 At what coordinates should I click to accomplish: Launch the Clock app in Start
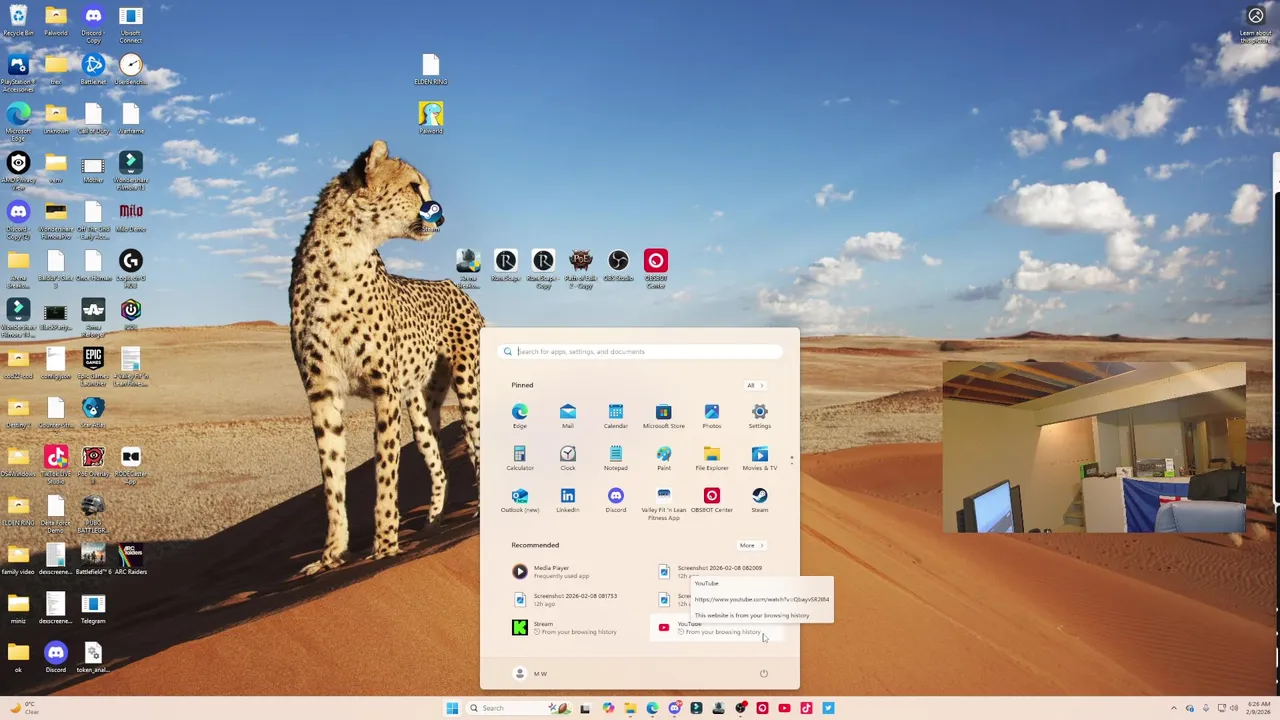pyautogui.click(x=567, y=458)
